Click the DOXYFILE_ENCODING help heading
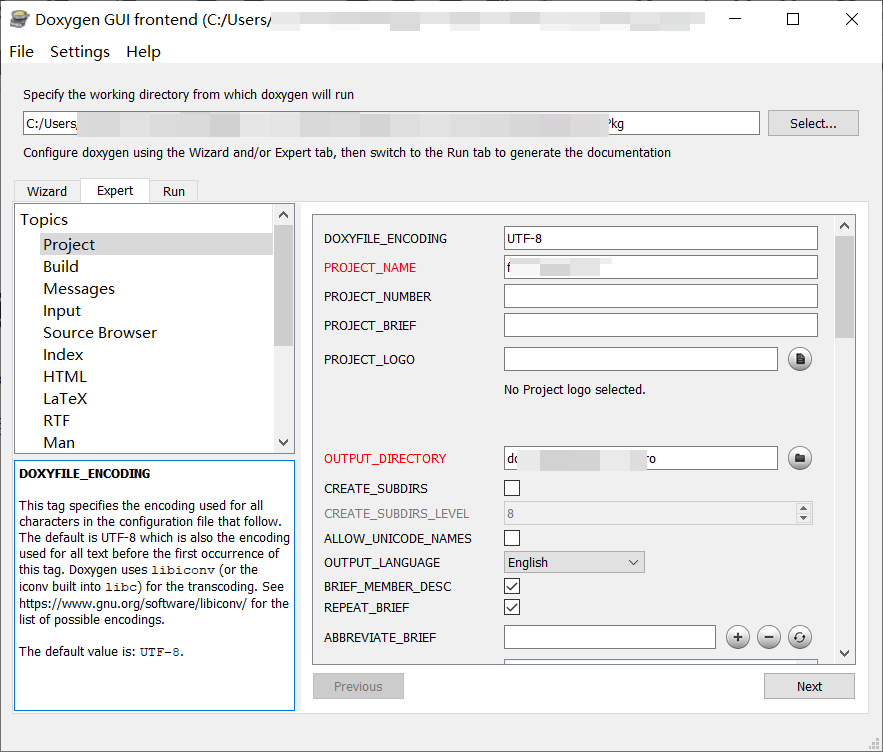The image size is (883, 752). click(84, 474)
